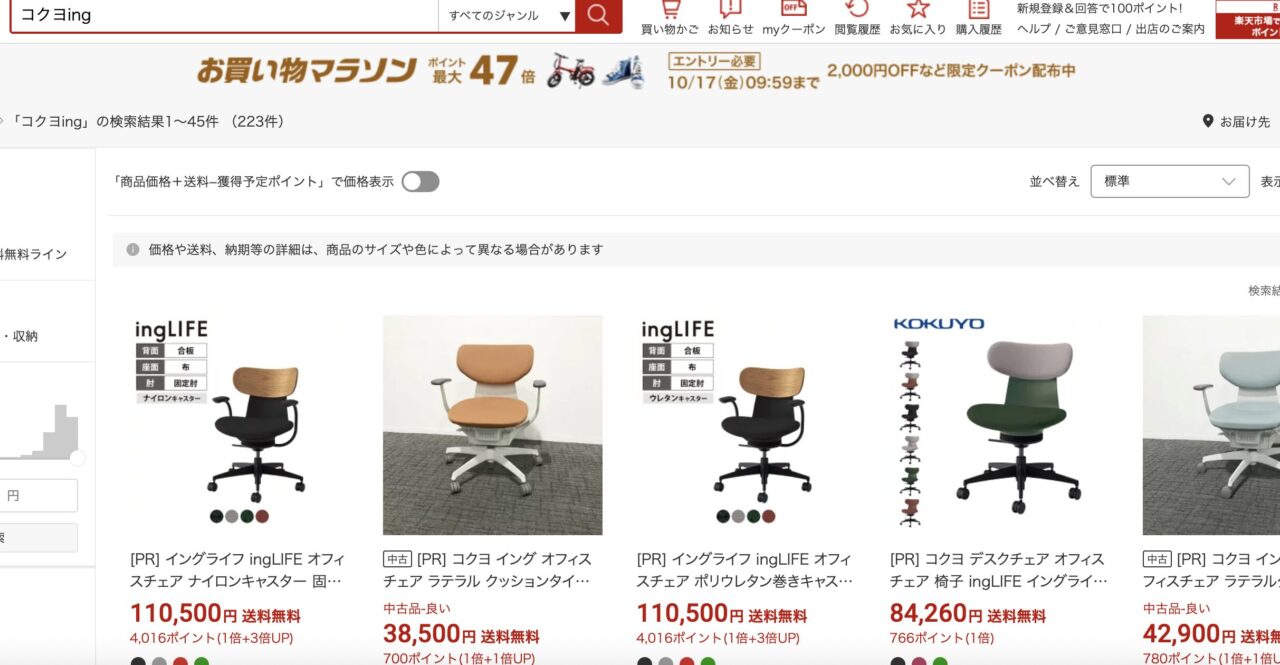Open the green KOKUYO desk chair listing title
This screenshot has height=665, width=1280.
coord(998,570)
